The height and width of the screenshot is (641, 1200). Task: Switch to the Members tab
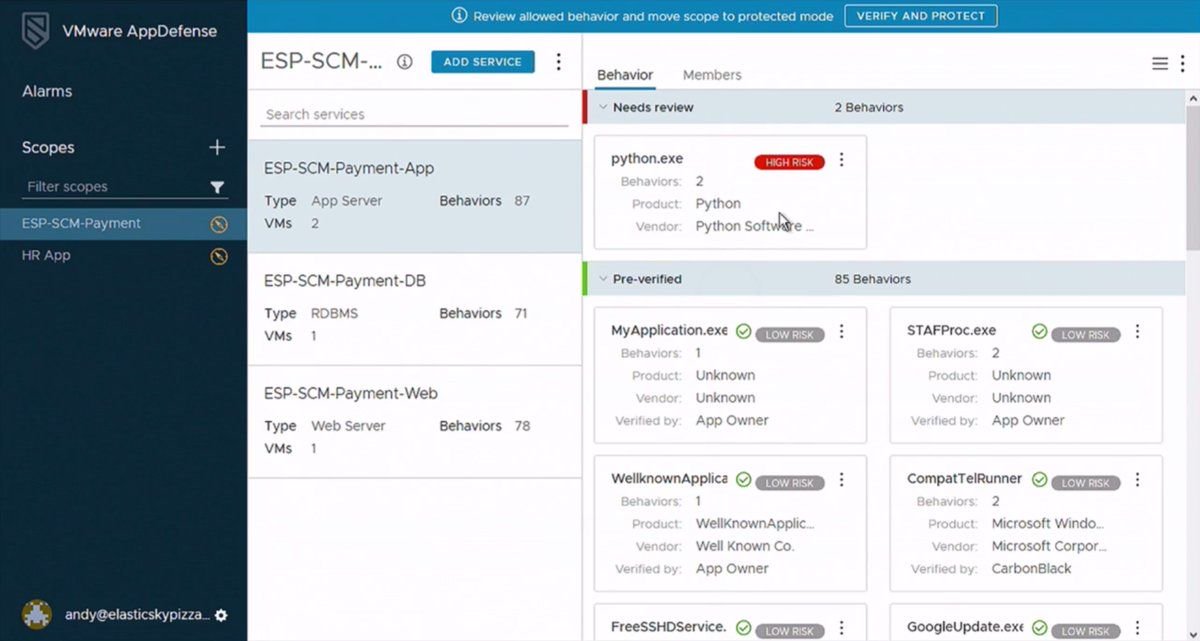click(x=712, y=75)
